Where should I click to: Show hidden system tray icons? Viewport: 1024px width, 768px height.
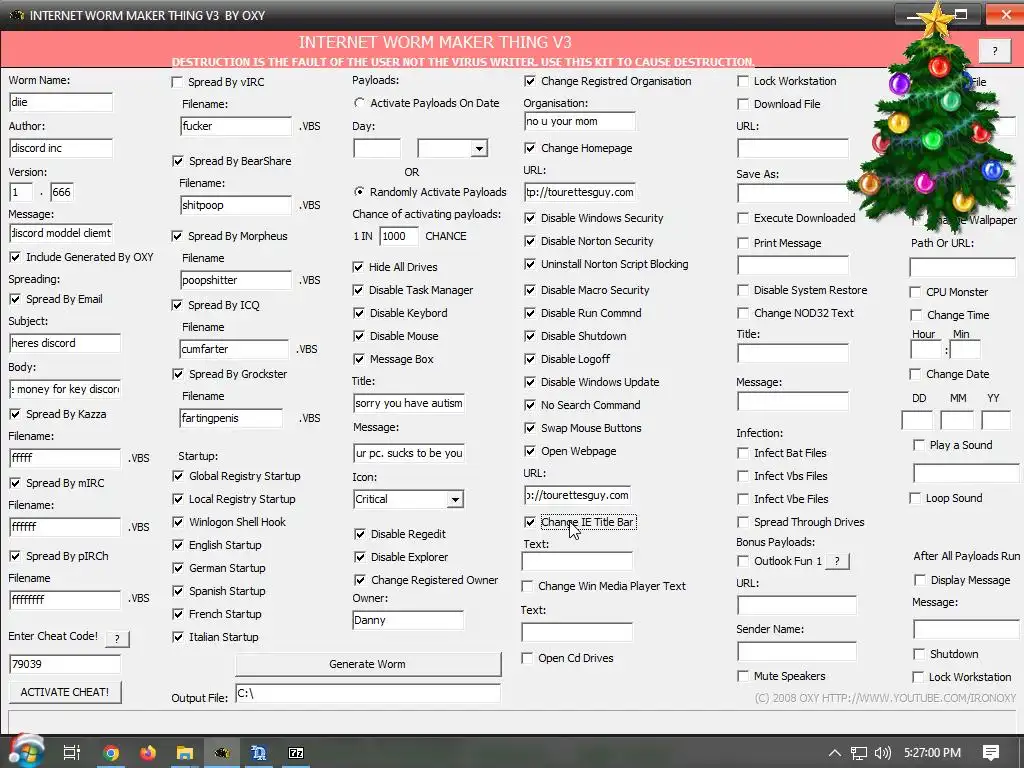[835, 753]
